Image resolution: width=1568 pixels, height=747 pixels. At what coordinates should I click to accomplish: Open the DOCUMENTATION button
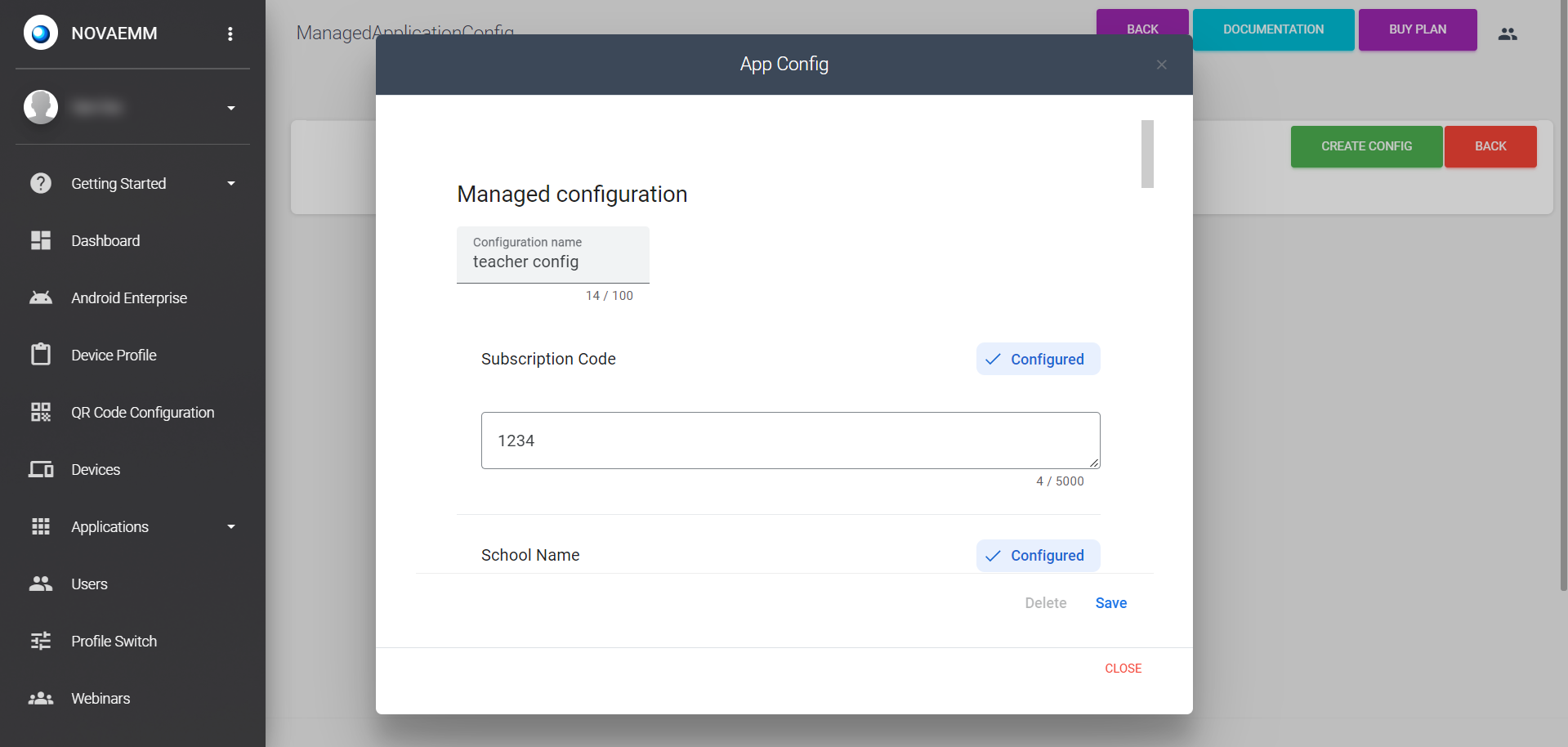coord(1273,29)
